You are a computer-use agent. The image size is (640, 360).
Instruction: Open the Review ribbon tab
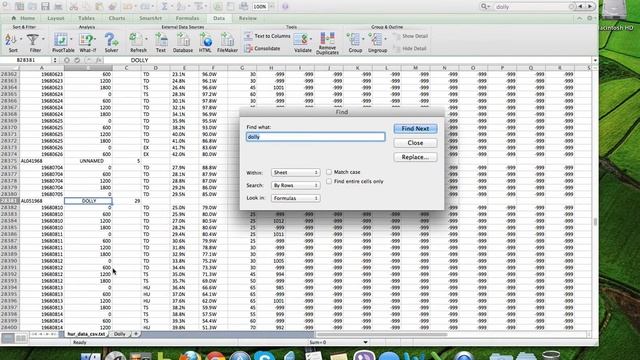pos(247,18)
